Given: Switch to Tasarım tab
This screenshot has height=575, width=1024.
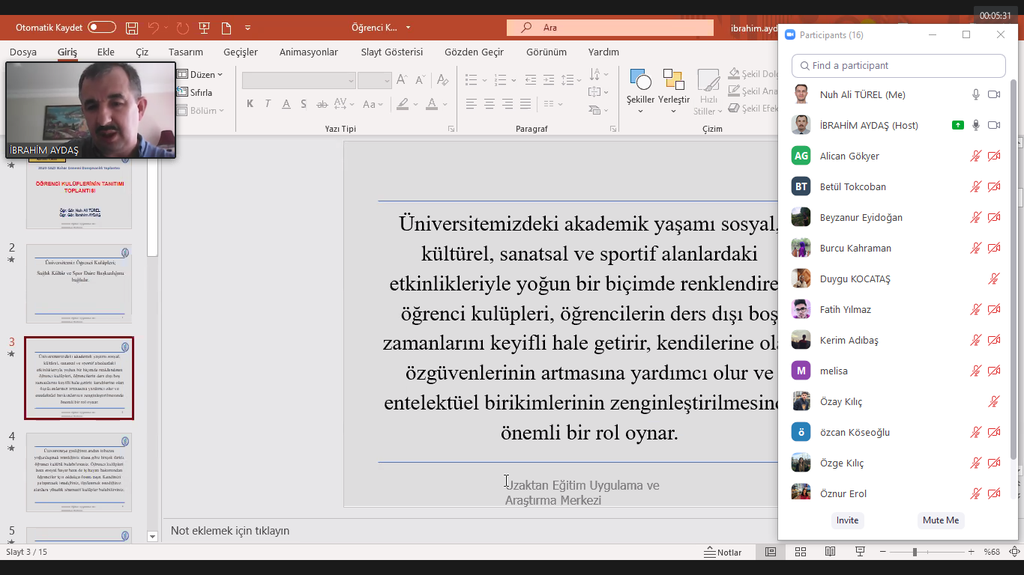Looking at the screenshot, I should point(185,52).
